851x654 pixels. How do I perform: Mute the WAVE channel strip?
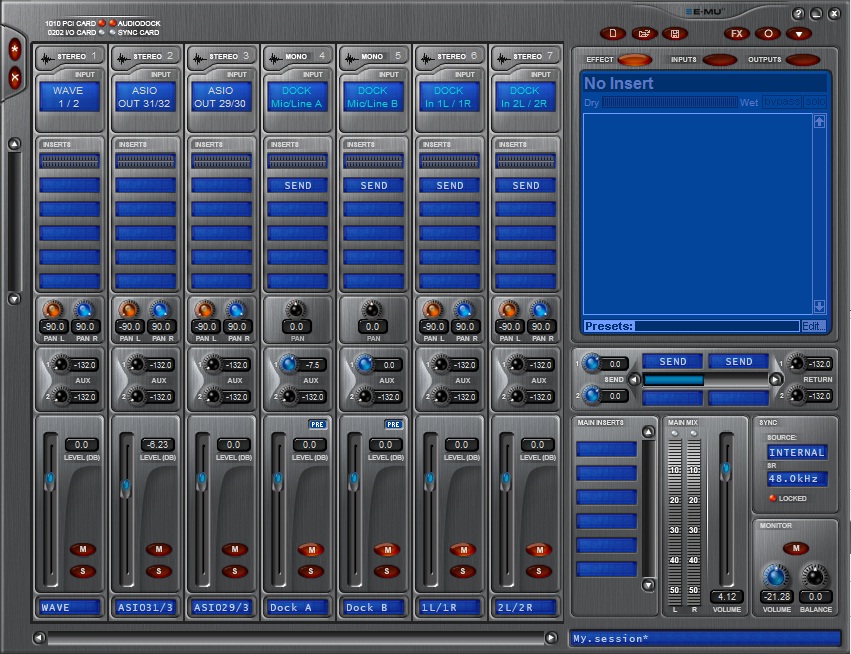pos(82,549)
